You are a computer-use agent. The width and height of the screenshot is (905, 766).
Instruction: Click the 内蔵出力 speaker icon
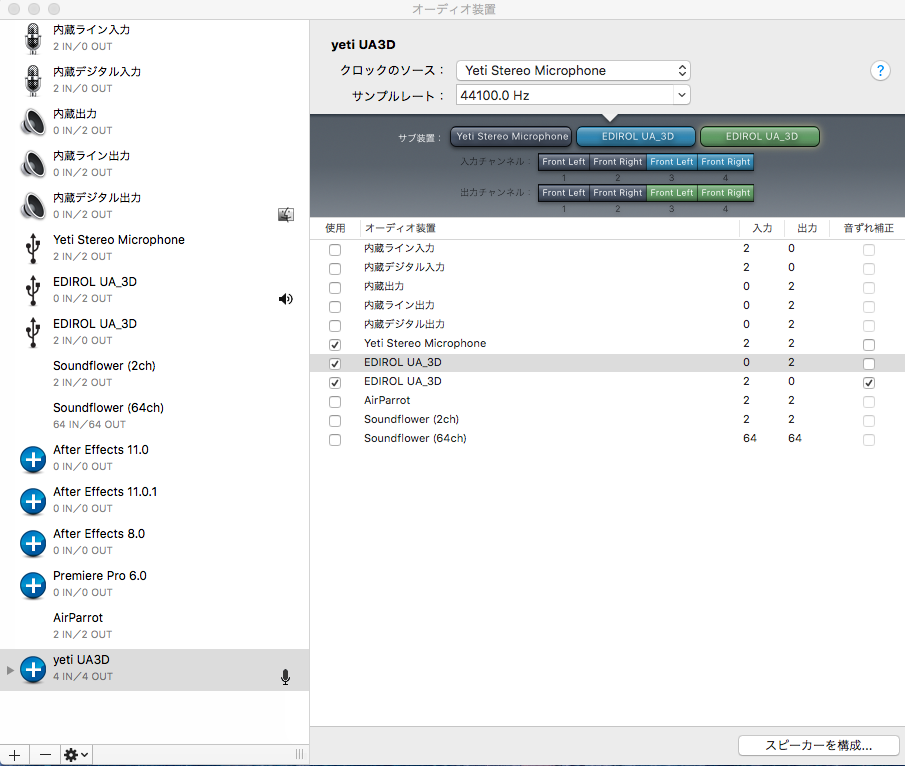coord(33,122)
